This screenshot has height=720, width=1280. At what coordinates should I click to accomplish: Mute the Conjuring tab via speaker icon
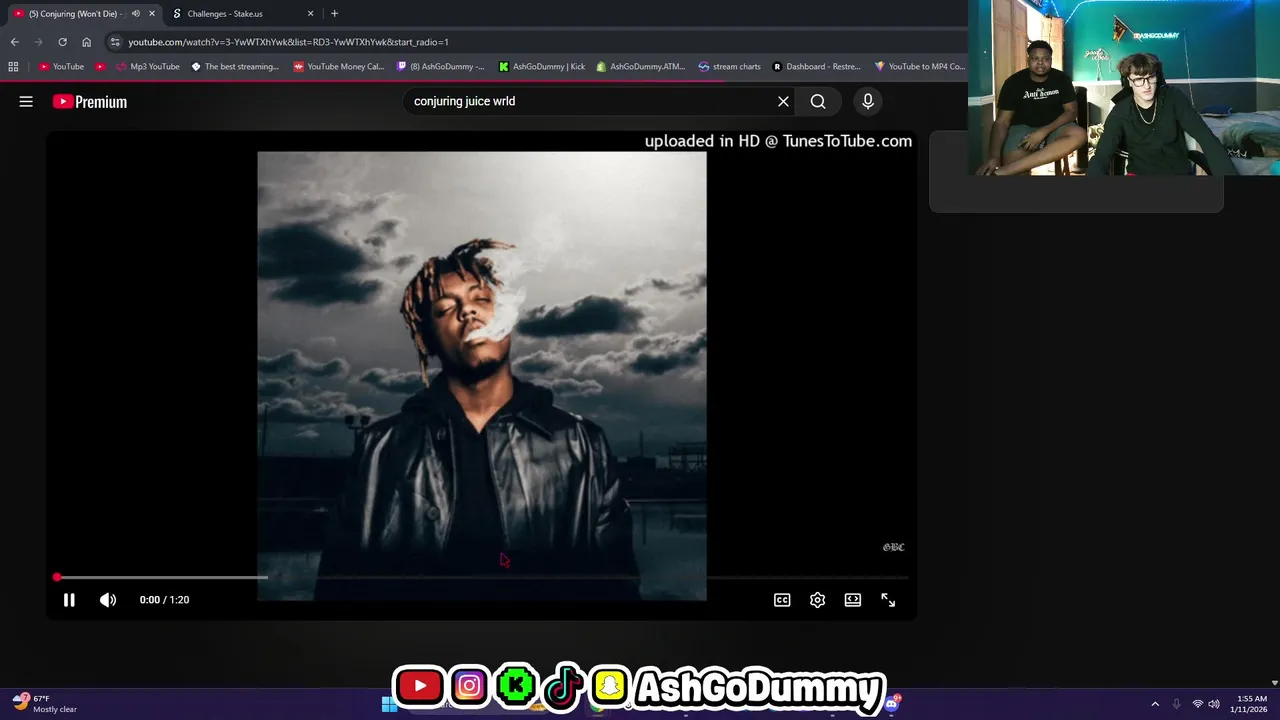(136, 14)
